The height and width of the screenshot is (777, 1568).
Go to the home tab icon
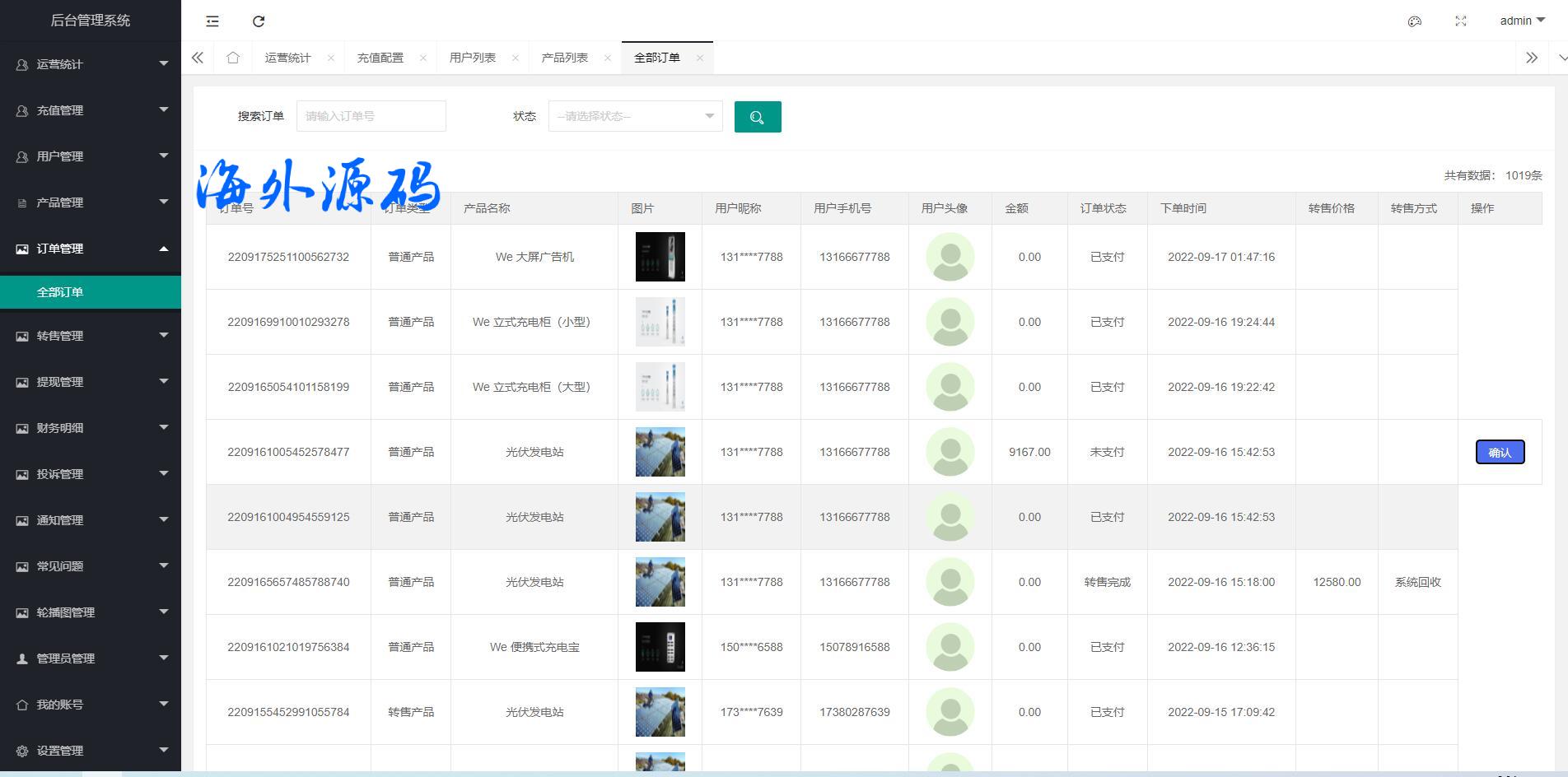233,58
